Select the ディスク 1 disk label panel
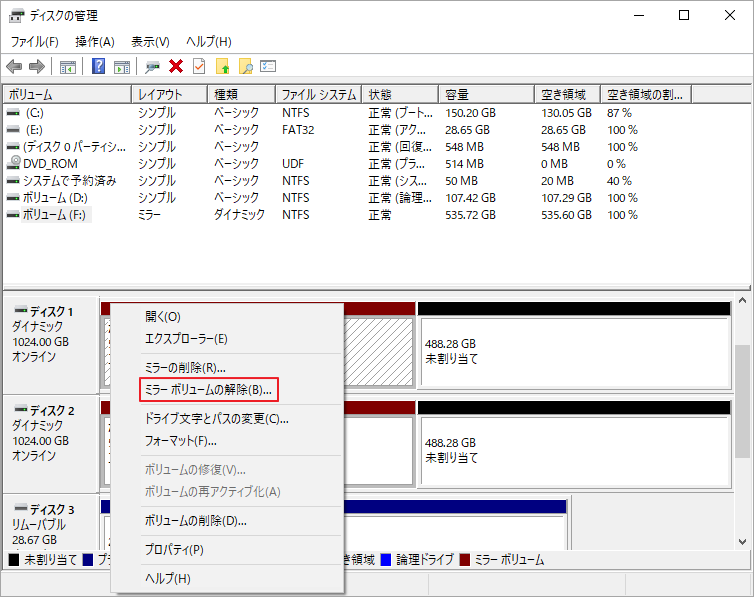Viewport: 754px width, 597px height. pos(51,345)
